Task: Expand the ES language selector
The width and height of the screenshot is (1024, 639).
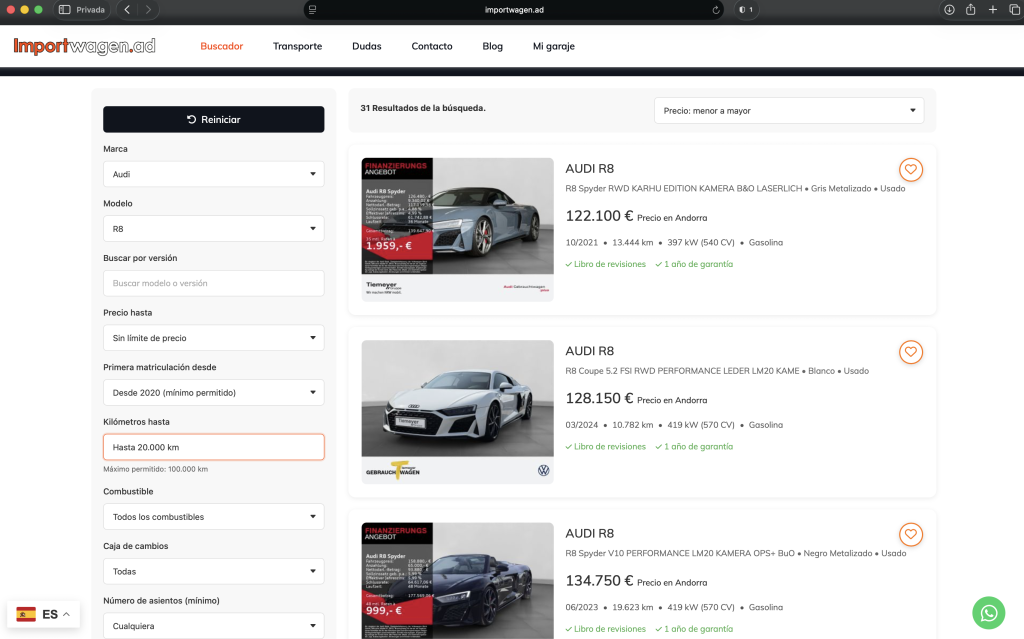Action: click(x=43, y=614)
